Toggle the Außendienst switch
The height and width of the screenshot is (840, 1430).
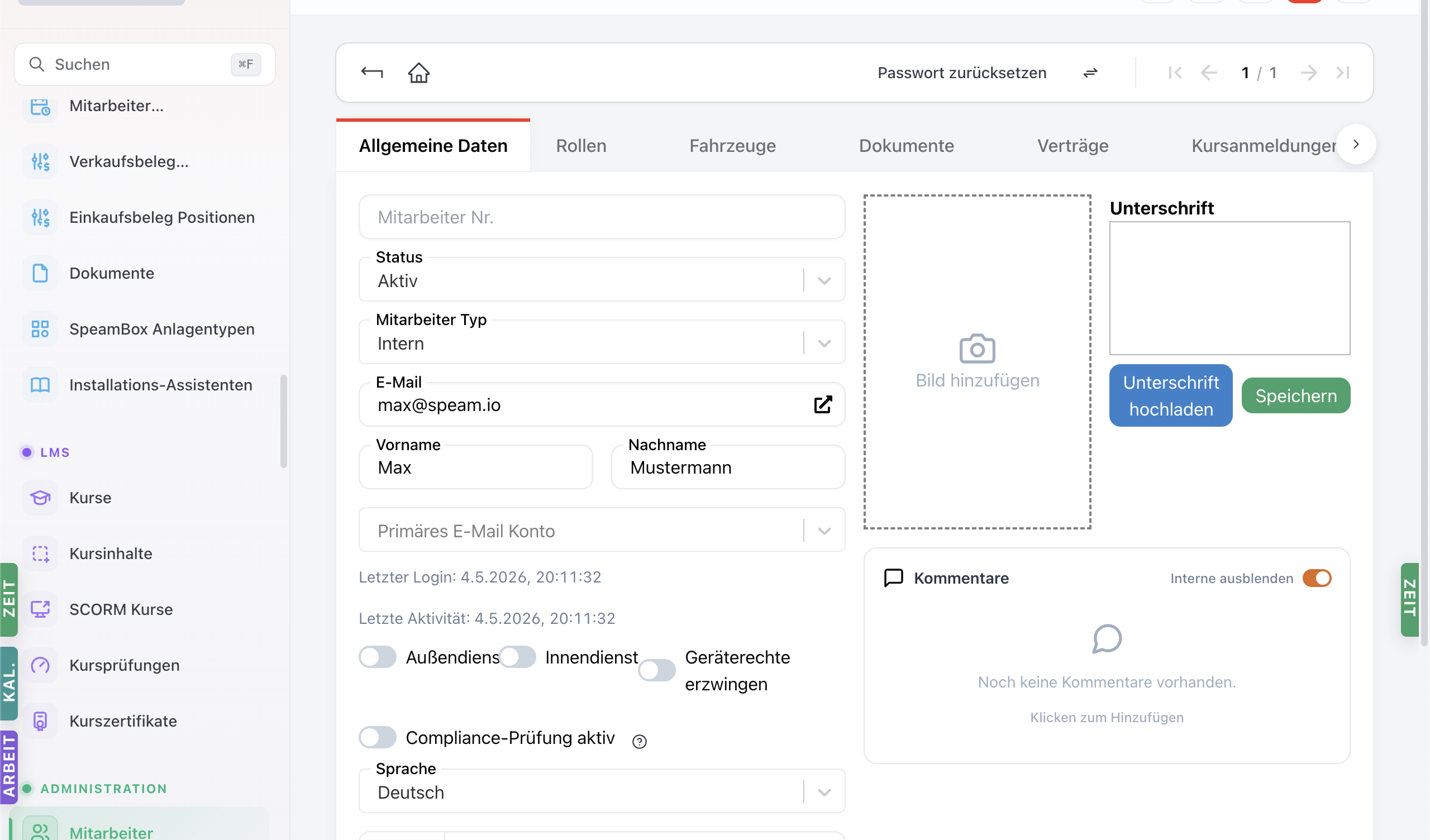[378, 657]
